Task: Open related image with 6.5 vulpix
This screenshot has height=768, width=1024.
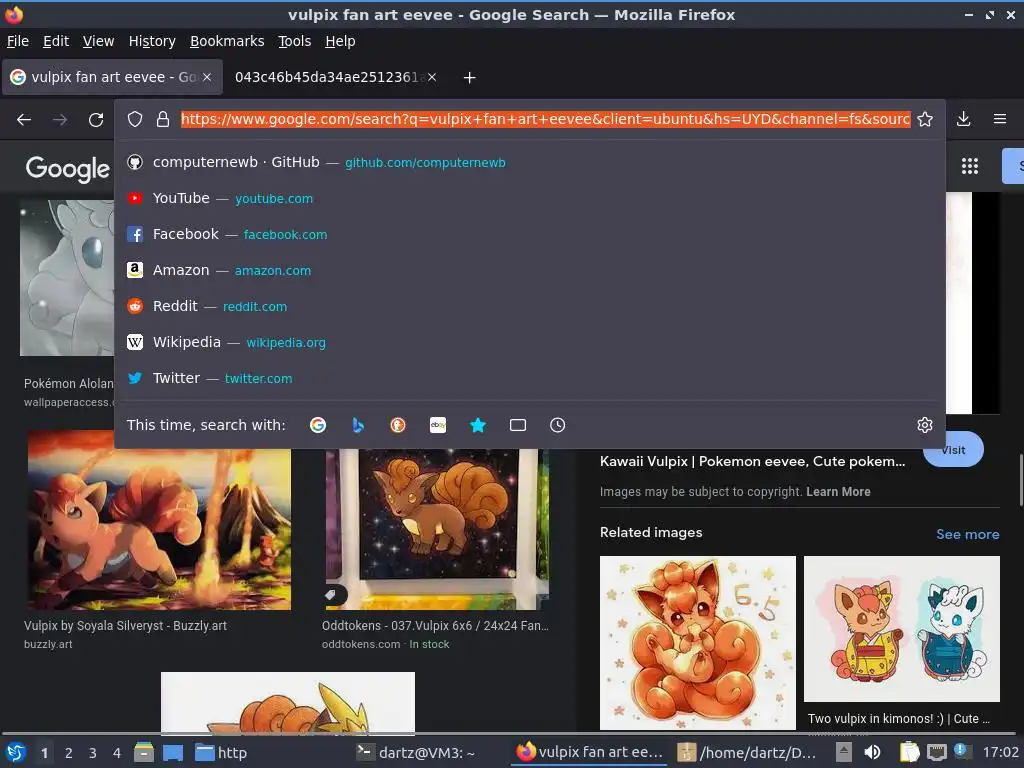Action: click(697, 643)
